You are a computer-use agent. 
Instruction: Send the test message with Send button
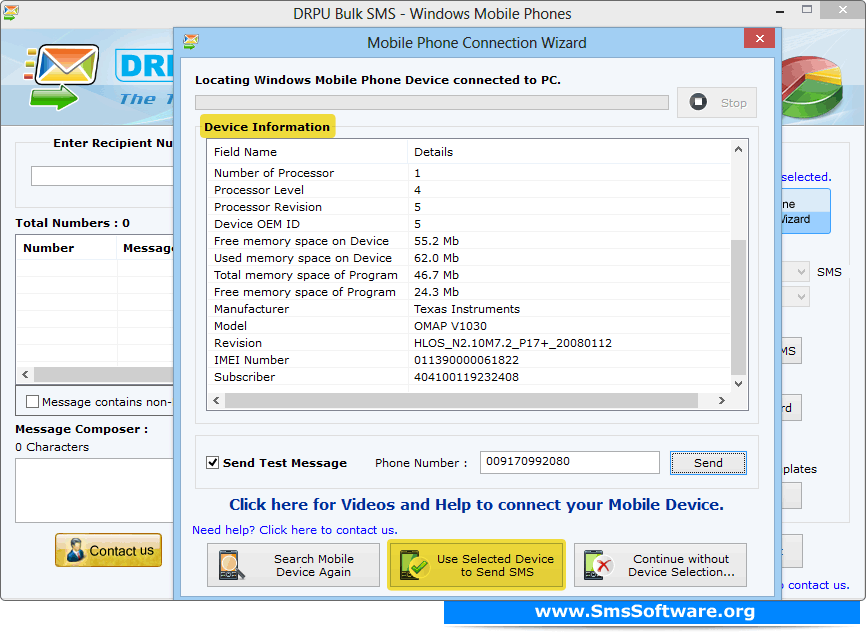tap(708, 463)
